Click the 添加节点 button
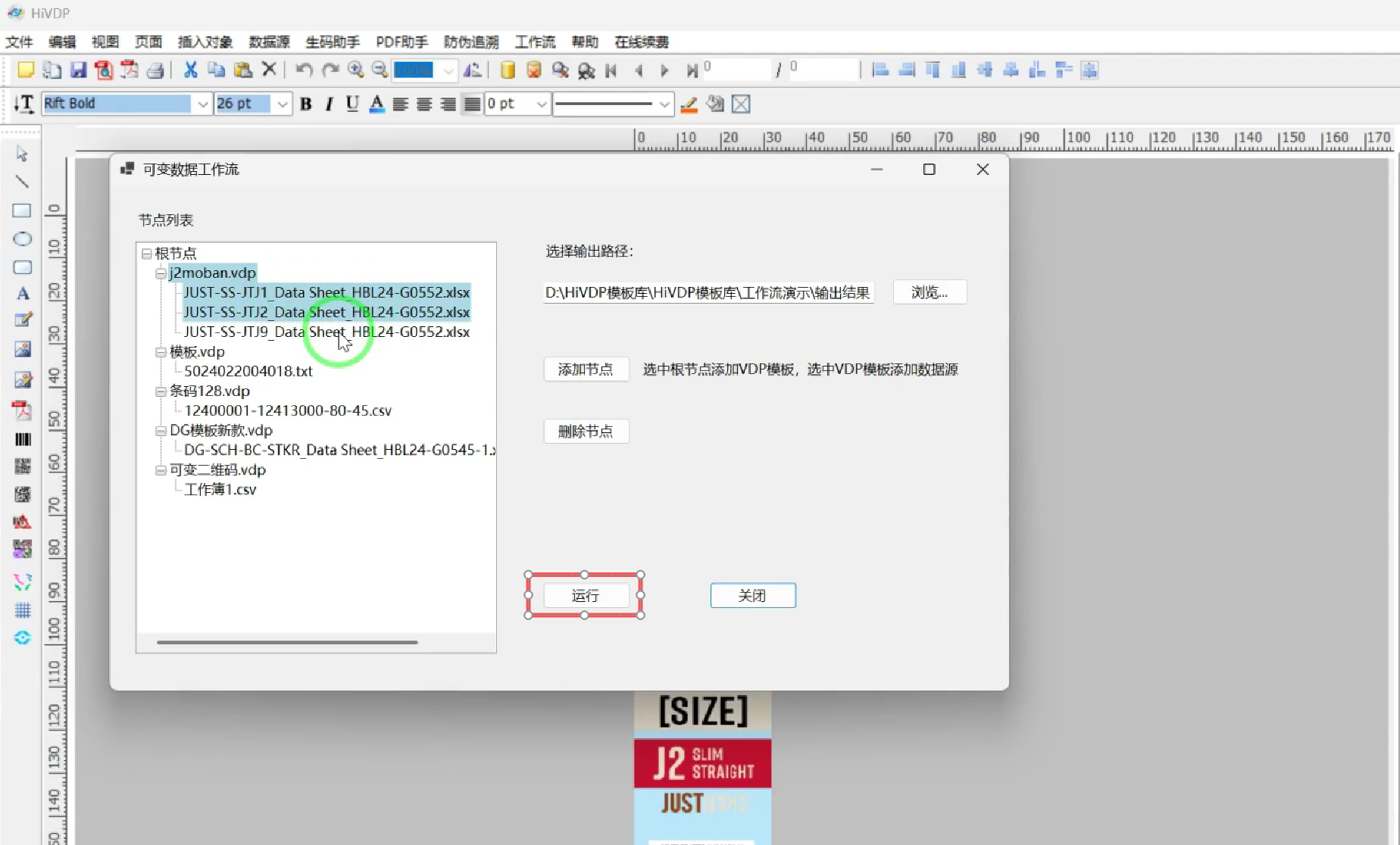 pos(586,369)
